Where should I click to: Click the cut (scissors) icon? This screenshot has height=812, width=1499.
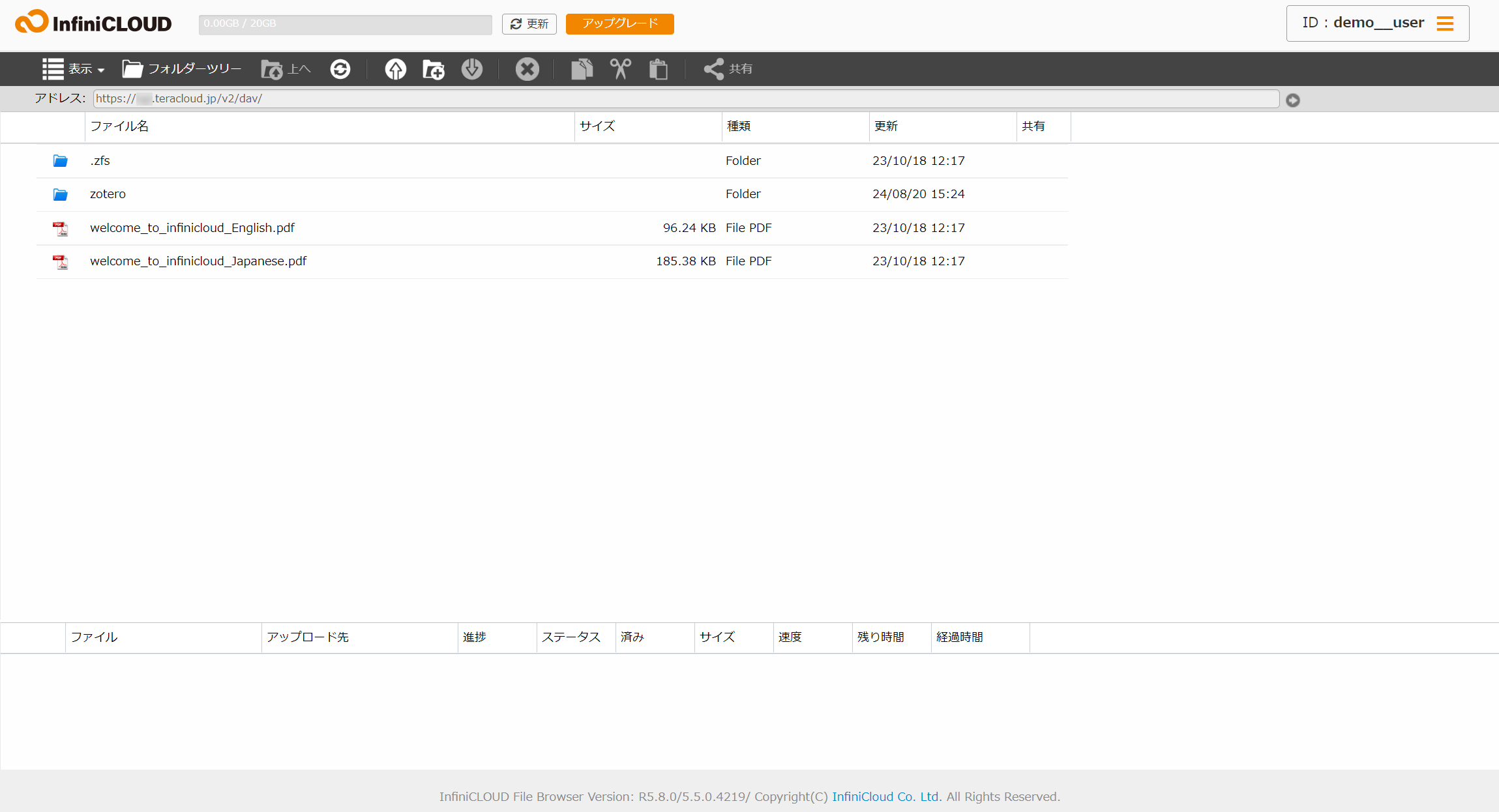click(620, 68)
